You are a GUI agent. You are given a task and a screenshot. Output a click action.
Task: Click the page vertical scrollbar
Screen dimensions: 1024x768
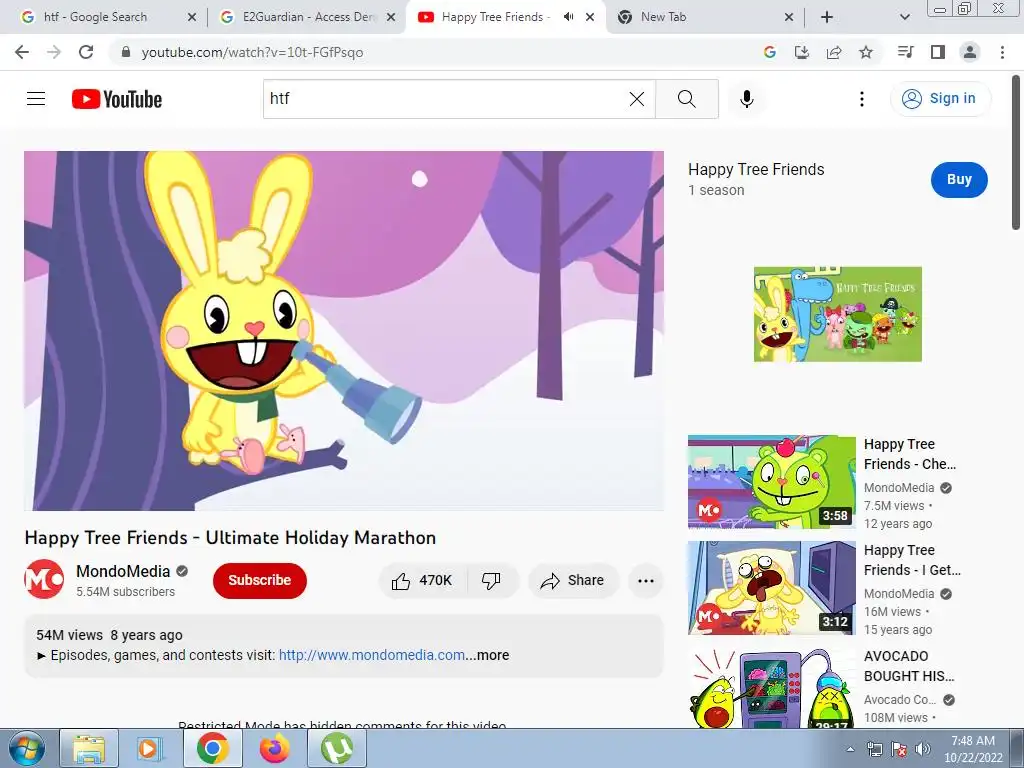[1016, 152]
